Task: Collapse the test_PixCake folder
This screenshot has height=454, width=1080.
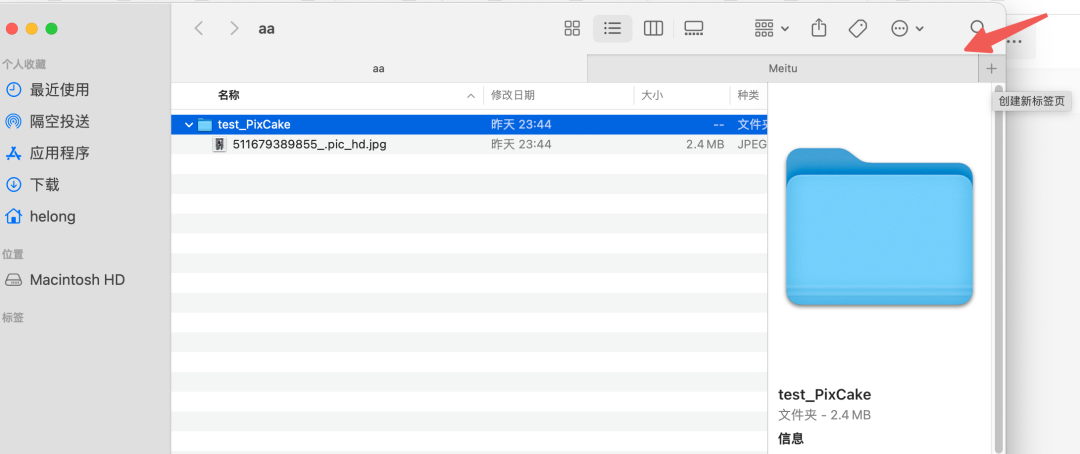Action: pyautogui.click(x=188, y=125)
